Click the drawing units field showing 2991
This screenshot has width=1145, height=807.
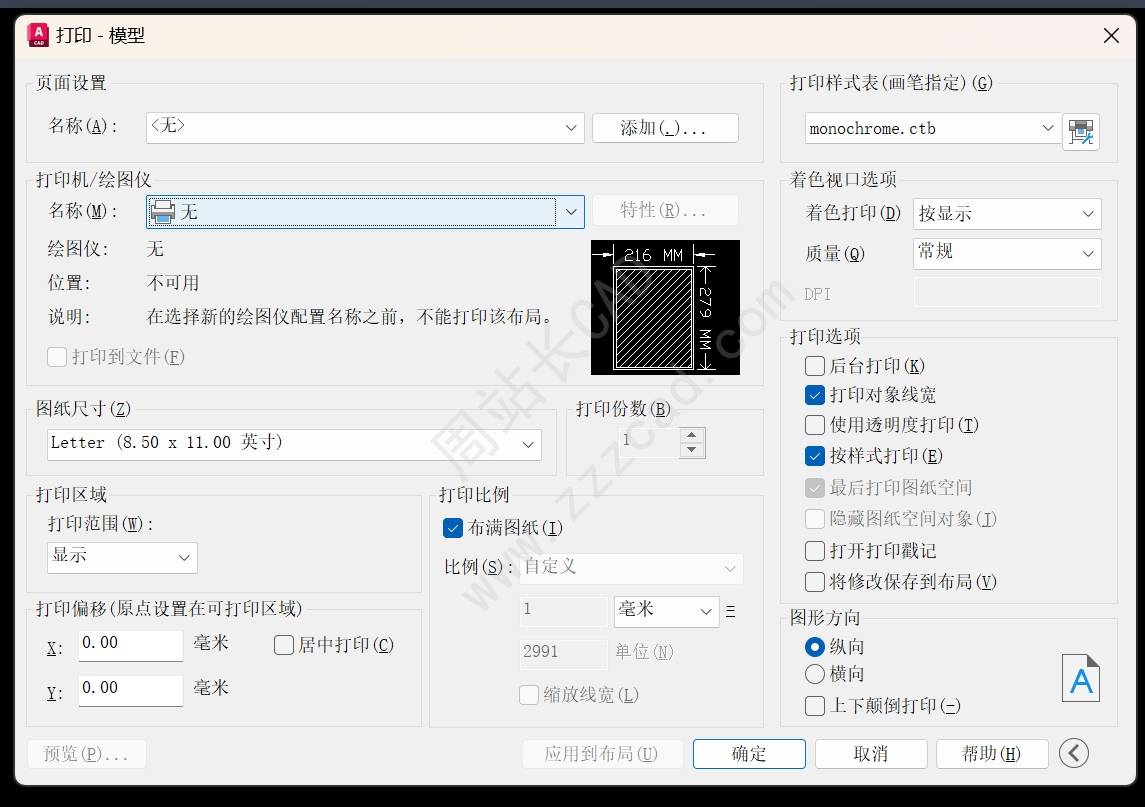pos(563,653)
